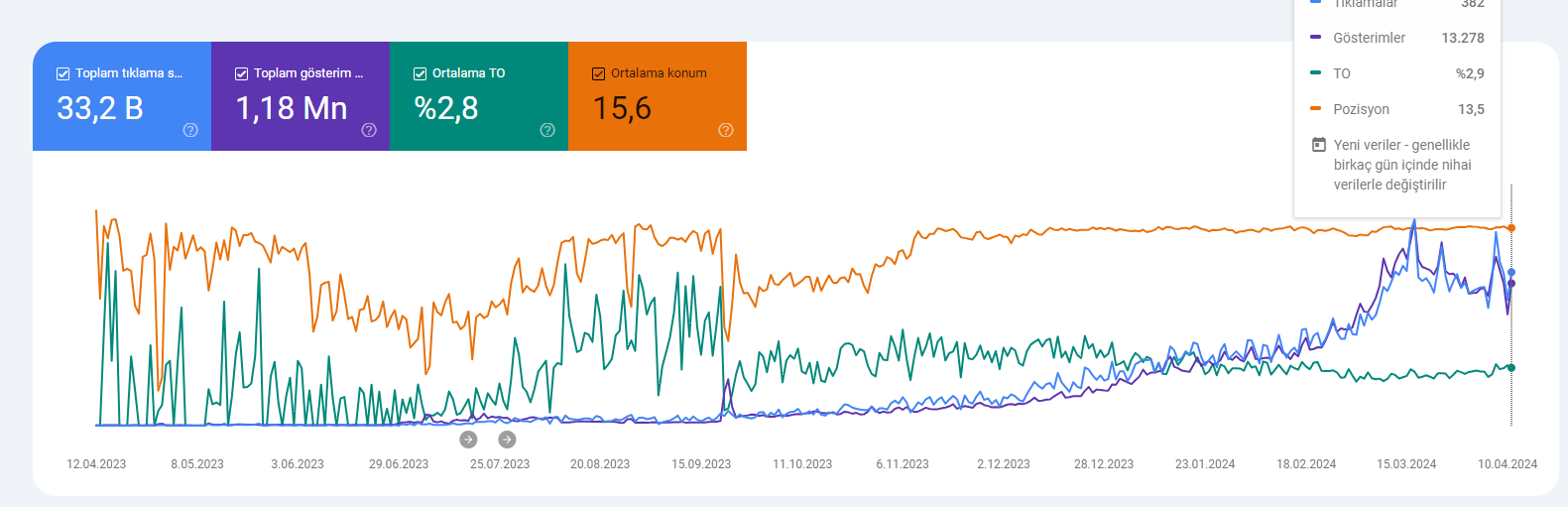Select the 33,2 B clicks value
Viewport: 1568px width, 507px height.
tap(100, 108)
